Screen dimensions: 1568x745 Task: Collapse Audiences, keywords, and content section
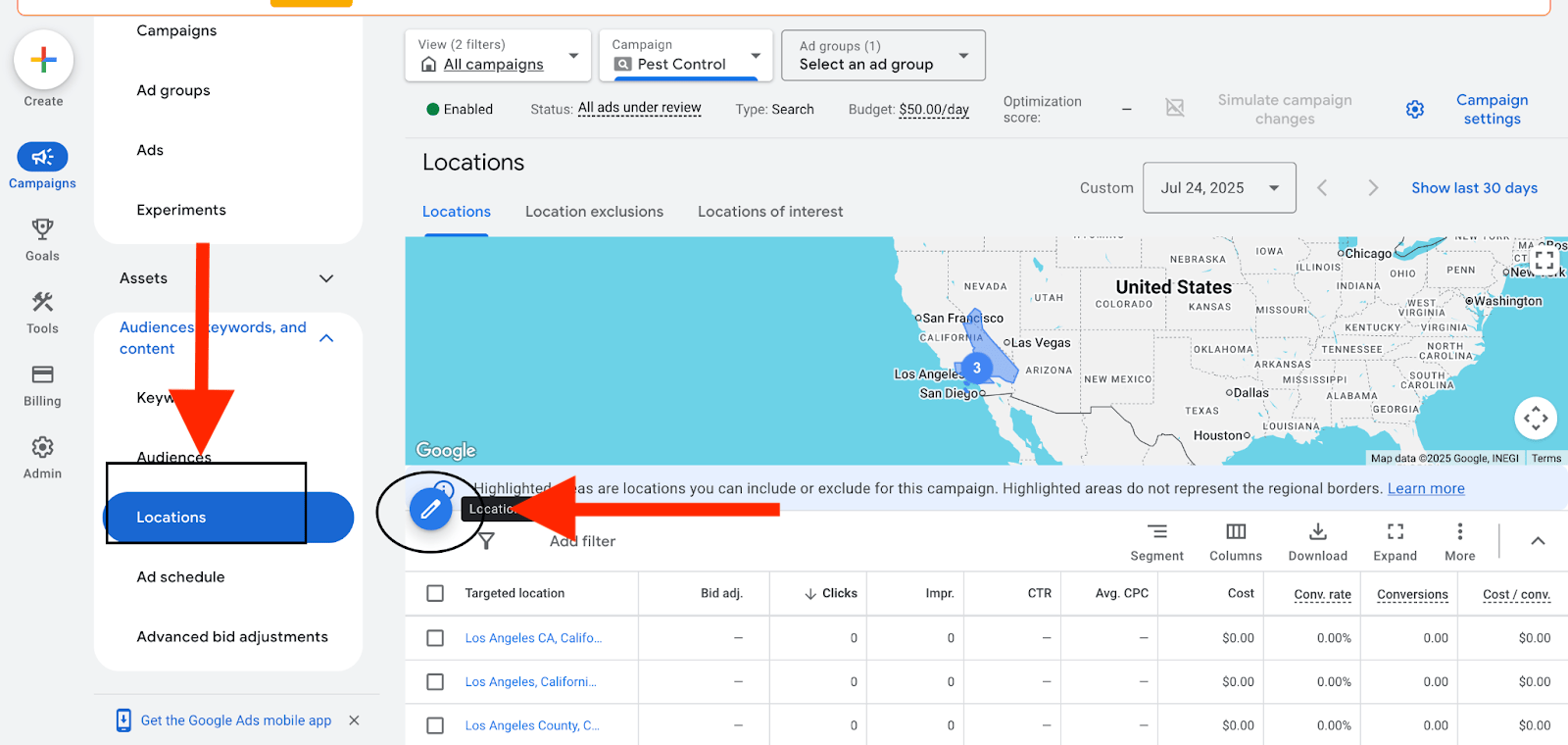pos(326,338)
